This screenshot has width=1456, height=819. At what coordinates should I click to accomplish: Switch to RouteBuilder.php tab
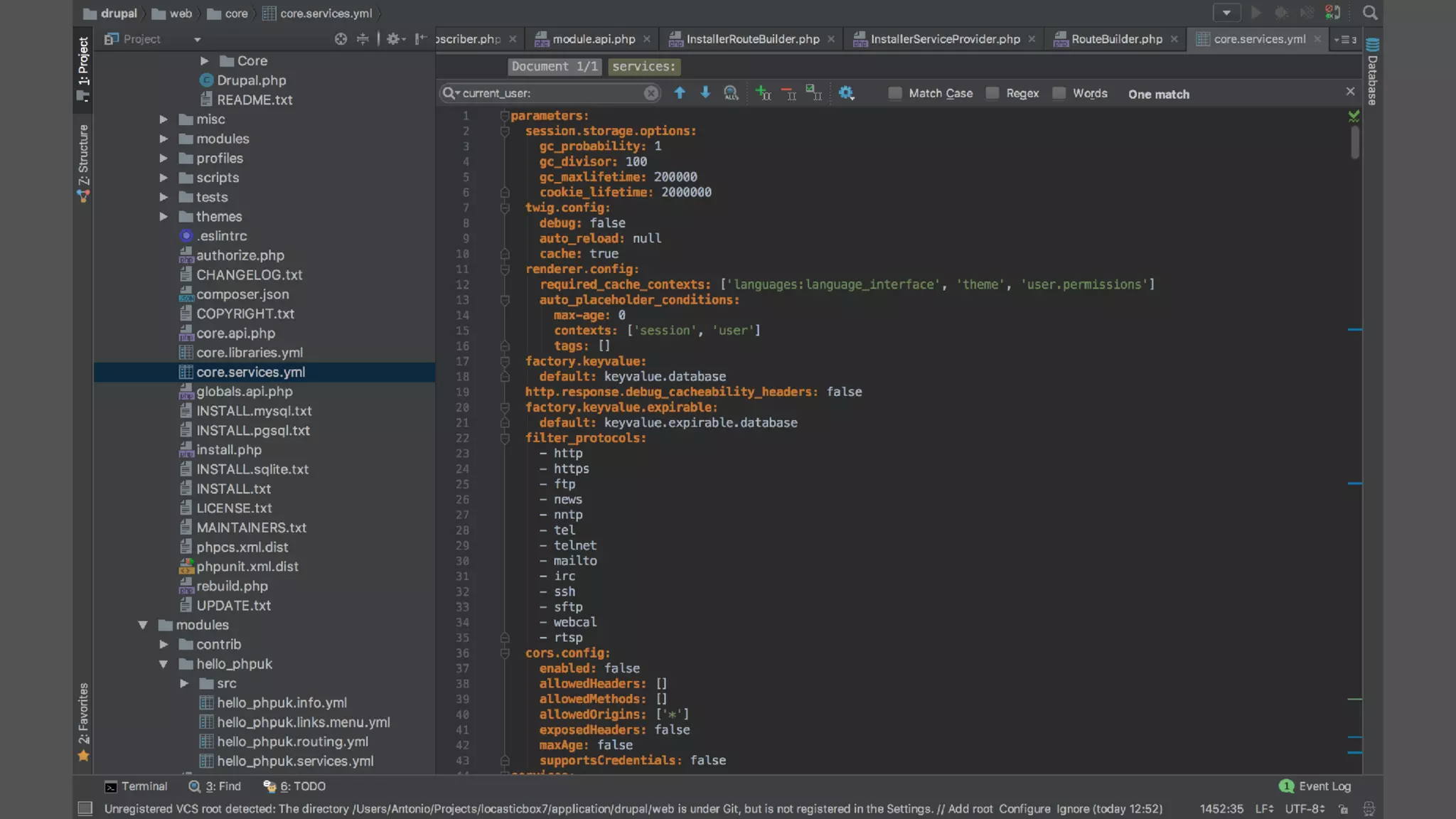(x=1116, y=39)
